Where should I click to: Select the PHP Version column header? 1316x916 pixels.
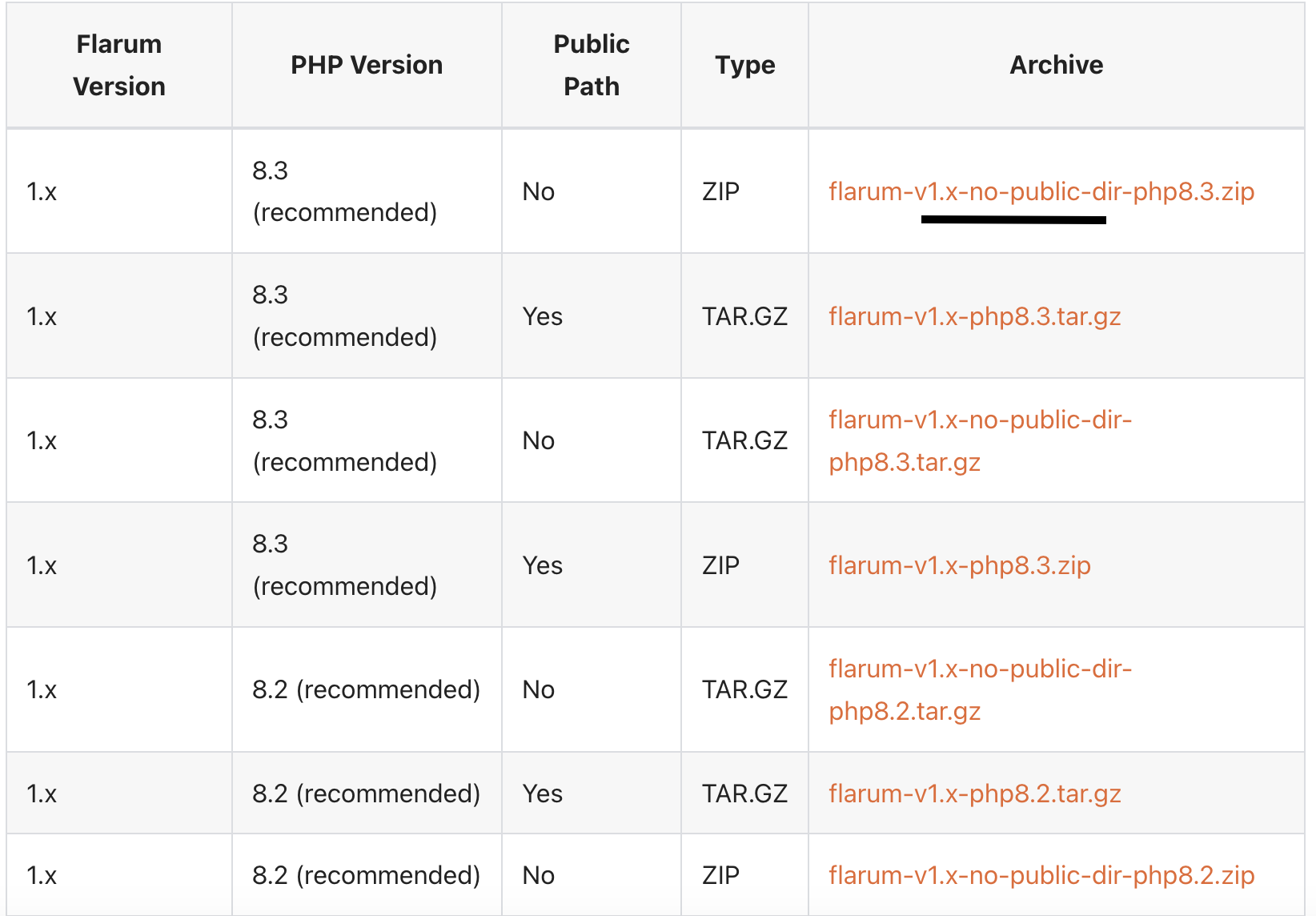point(367,65)
